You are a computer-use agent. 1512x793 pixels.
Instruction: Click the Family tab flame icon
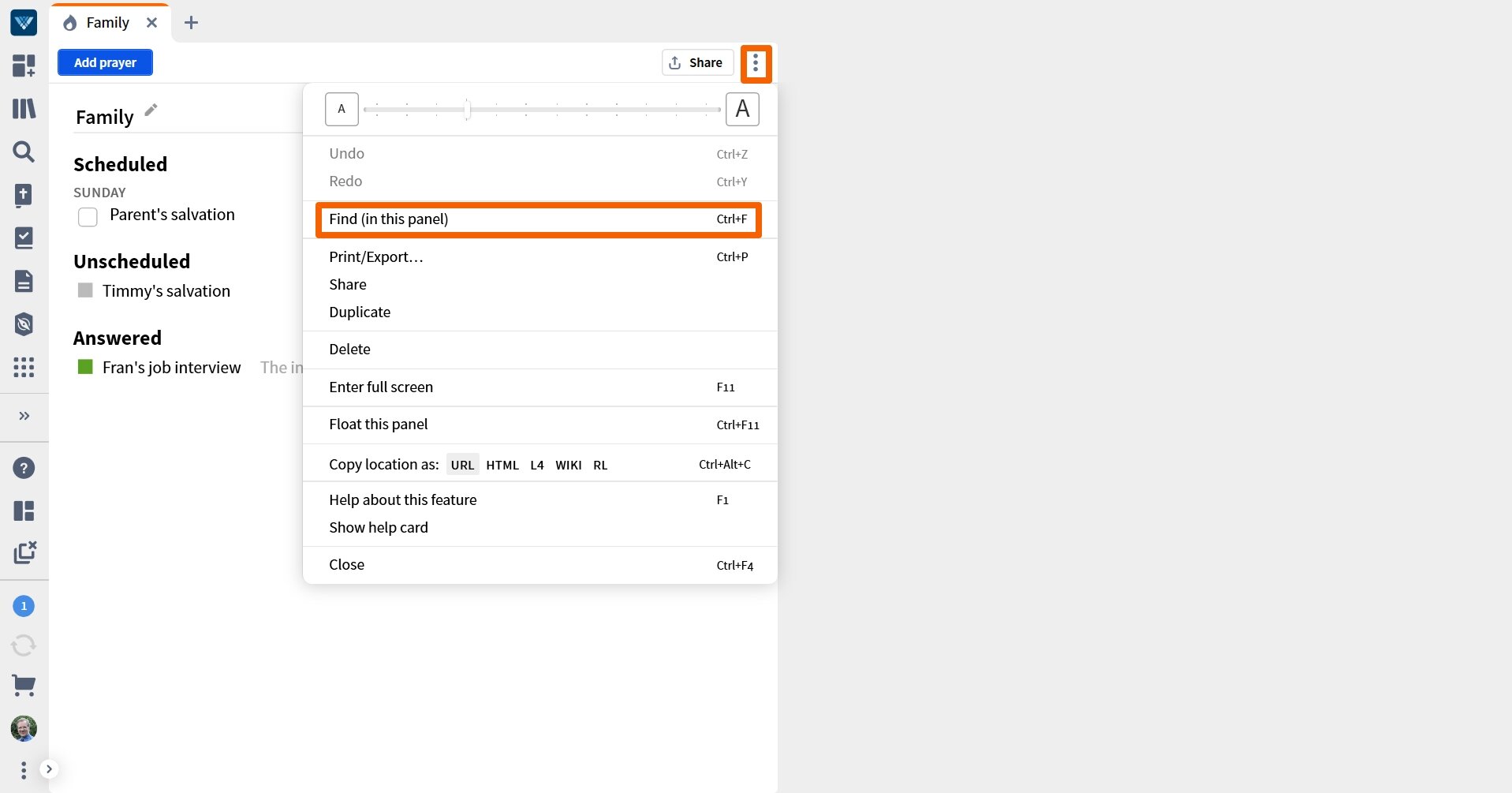pos(70,23)
